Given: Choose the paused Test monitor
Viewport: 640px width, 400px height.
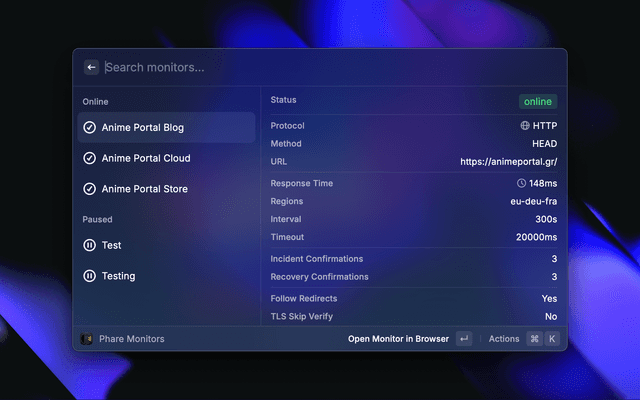Looking at the screenshot, I should (x=111, y=245).
